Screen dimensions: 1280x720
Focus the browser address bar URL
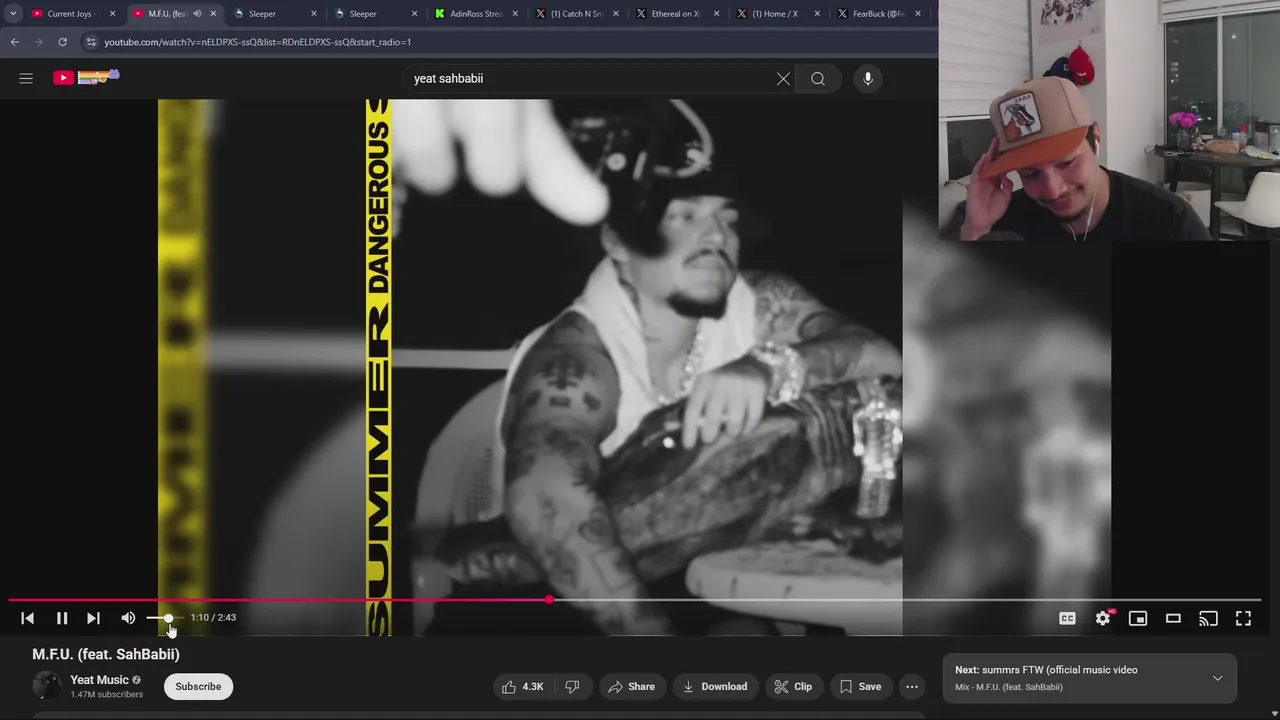258,42
